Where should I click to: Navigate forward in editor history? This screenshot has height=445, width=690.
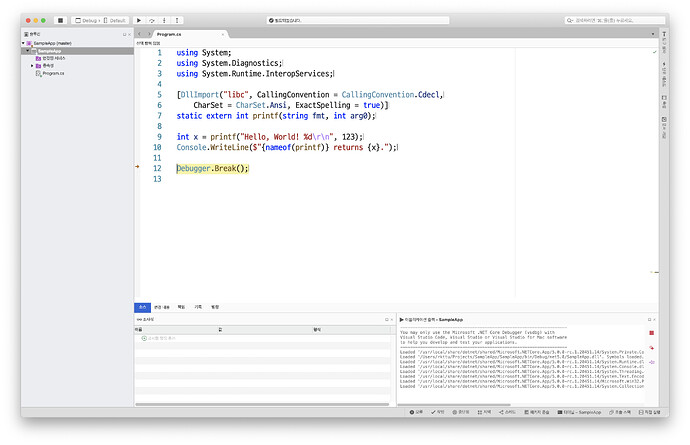pos(149,34)
